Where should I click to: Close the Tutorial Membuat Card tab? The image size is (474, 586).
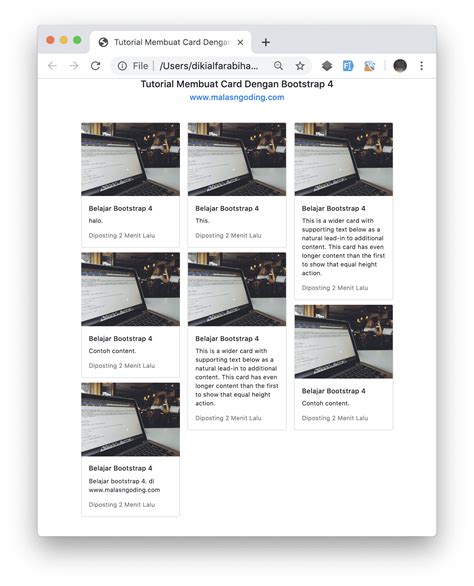[x=240, y=42]
